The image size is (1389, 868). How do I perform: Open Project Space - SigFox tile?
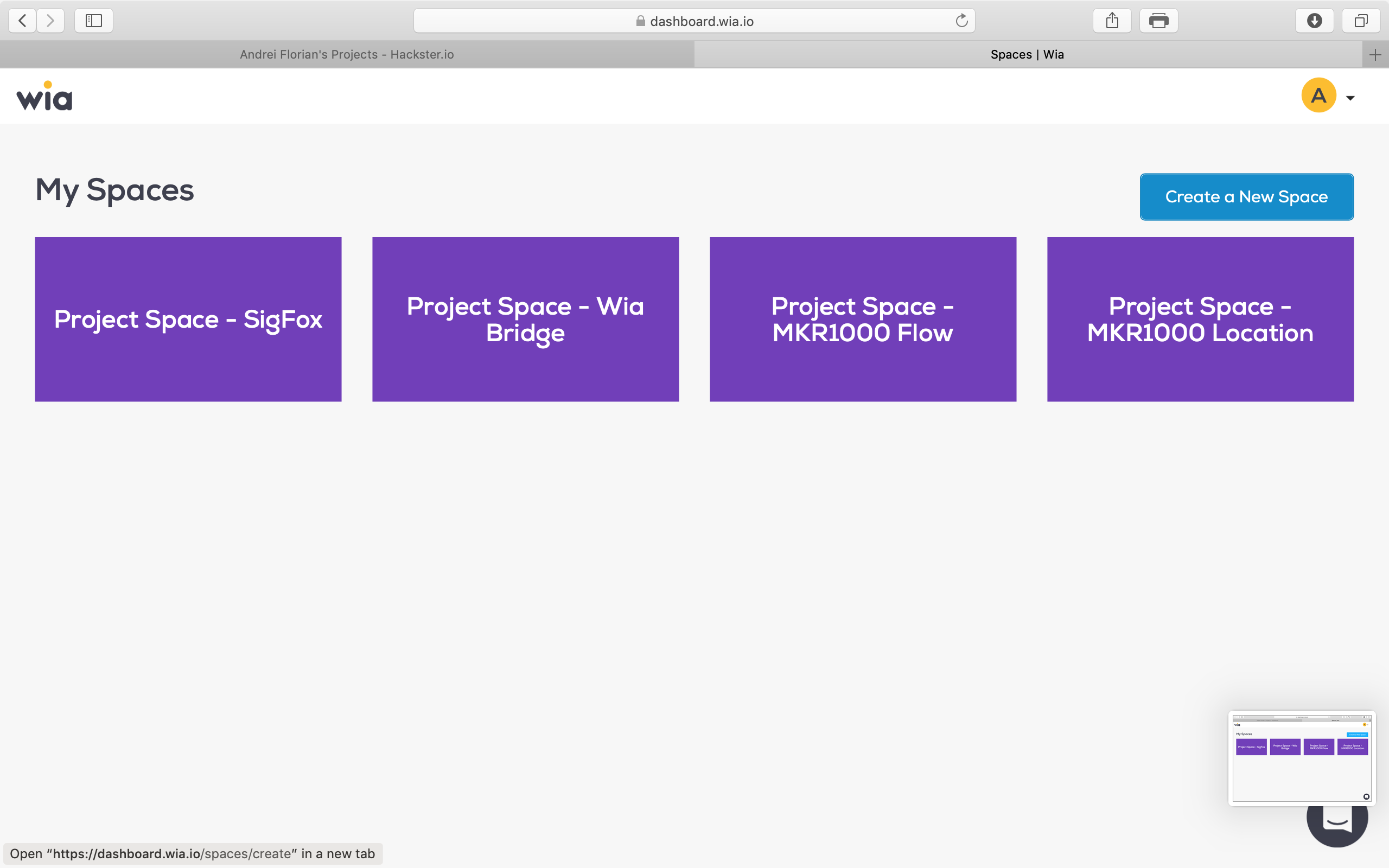click(188, 319)
